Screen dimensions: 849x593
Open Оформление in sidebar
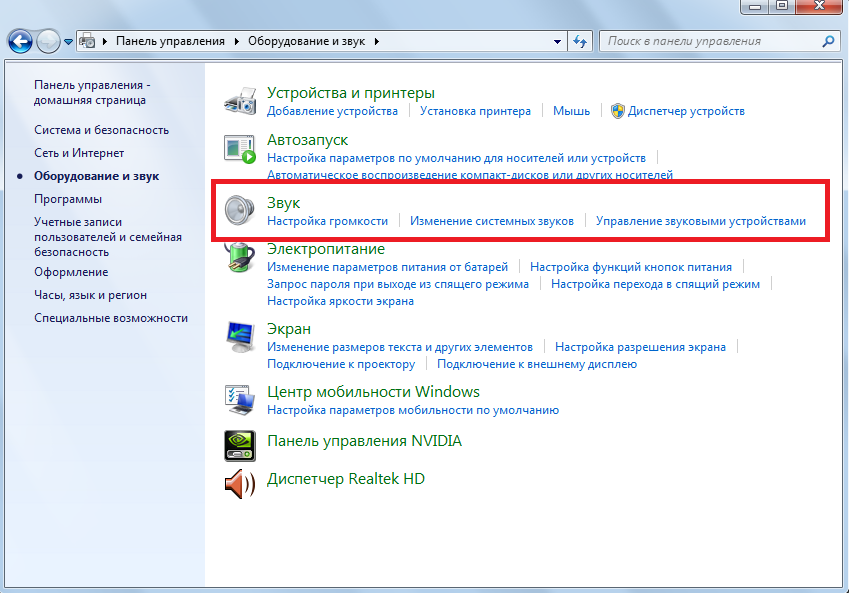(71, 272)
